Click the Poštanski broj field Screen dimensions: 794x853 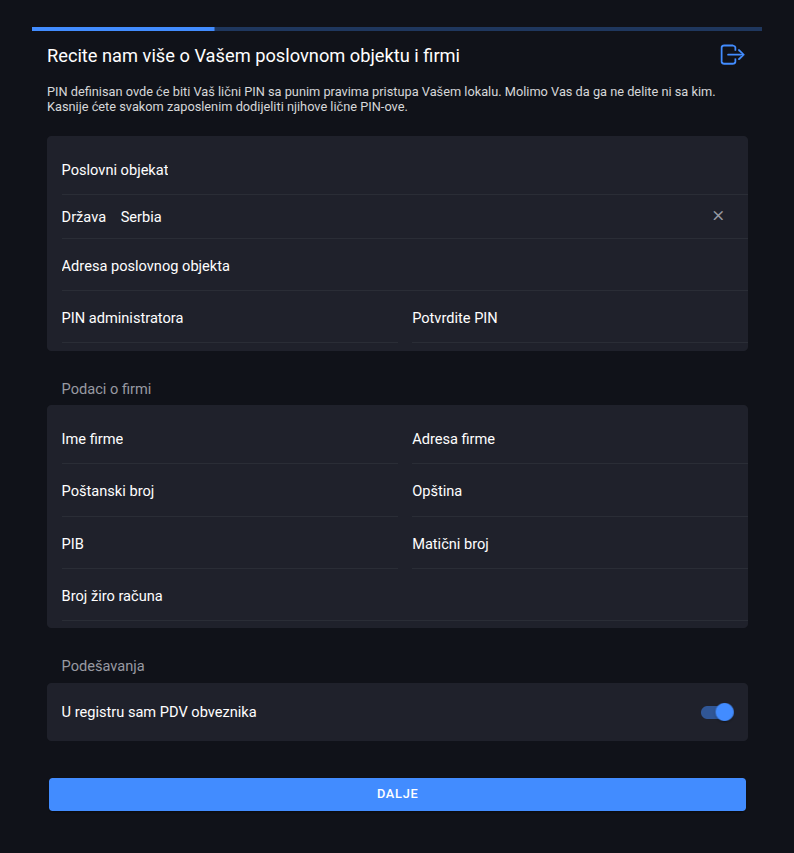pos(229,491)
